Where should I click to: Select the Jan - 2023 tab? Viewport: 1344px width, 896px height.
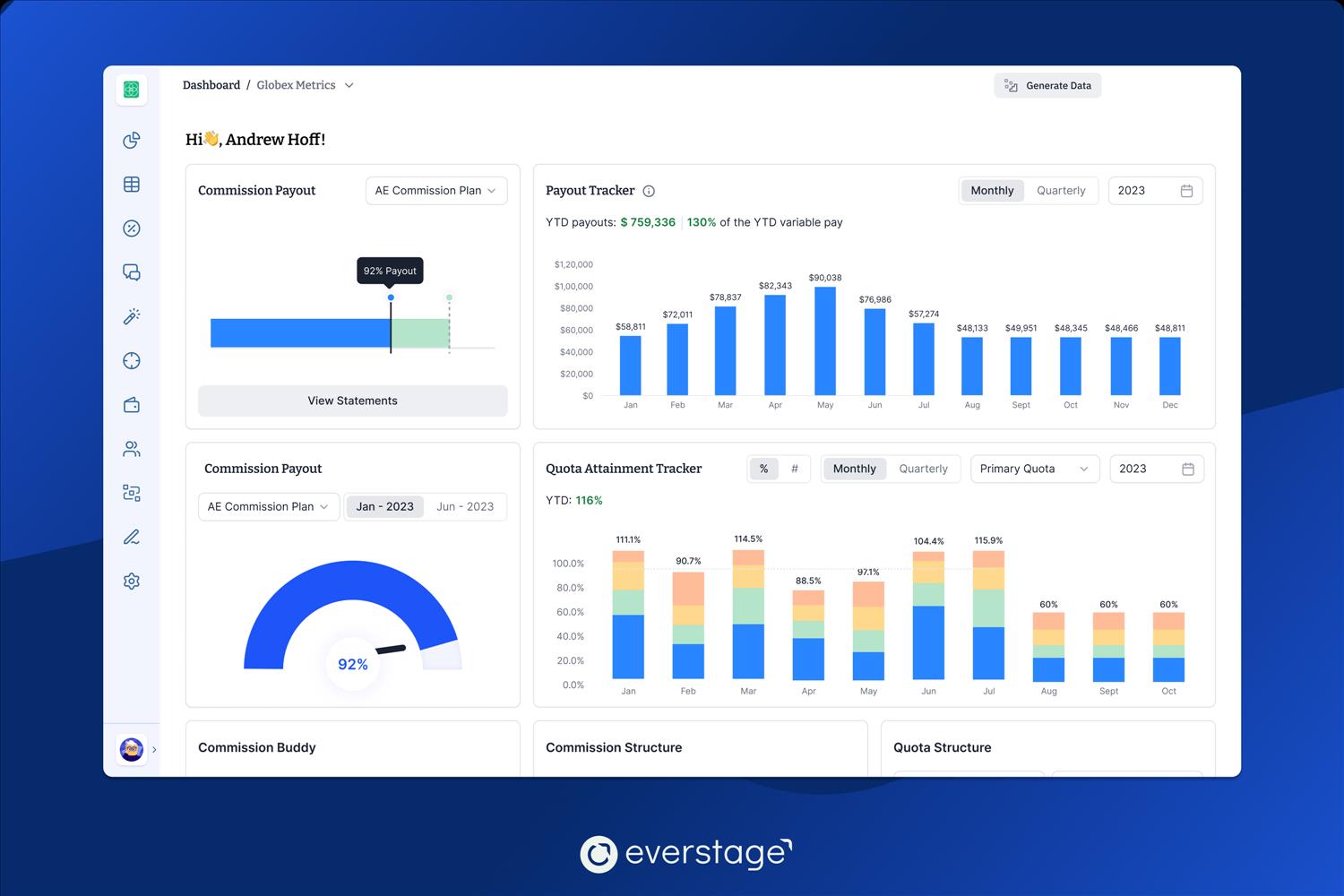pyautogui.click(x=384, y=506)
